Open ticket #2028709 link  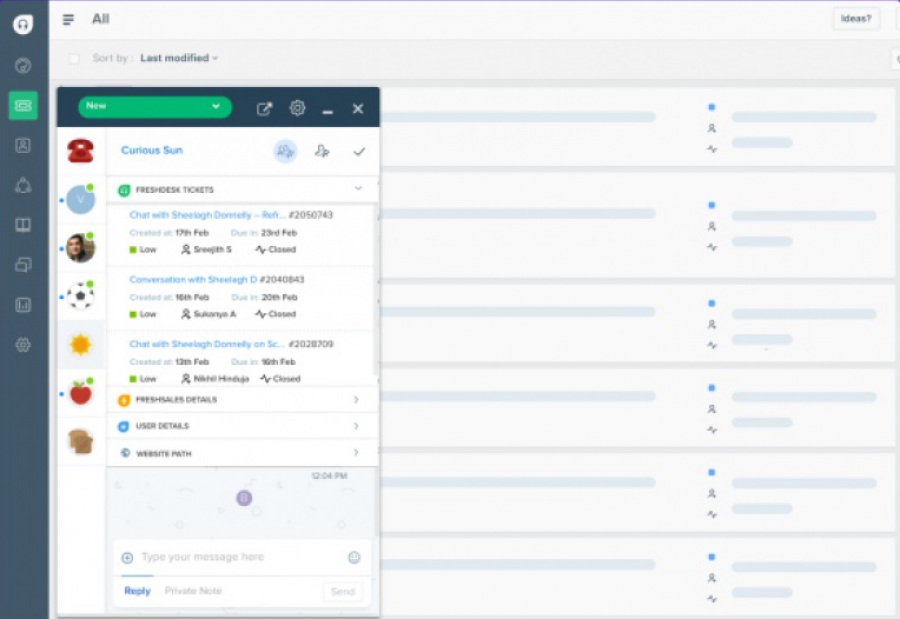[231, 344]
